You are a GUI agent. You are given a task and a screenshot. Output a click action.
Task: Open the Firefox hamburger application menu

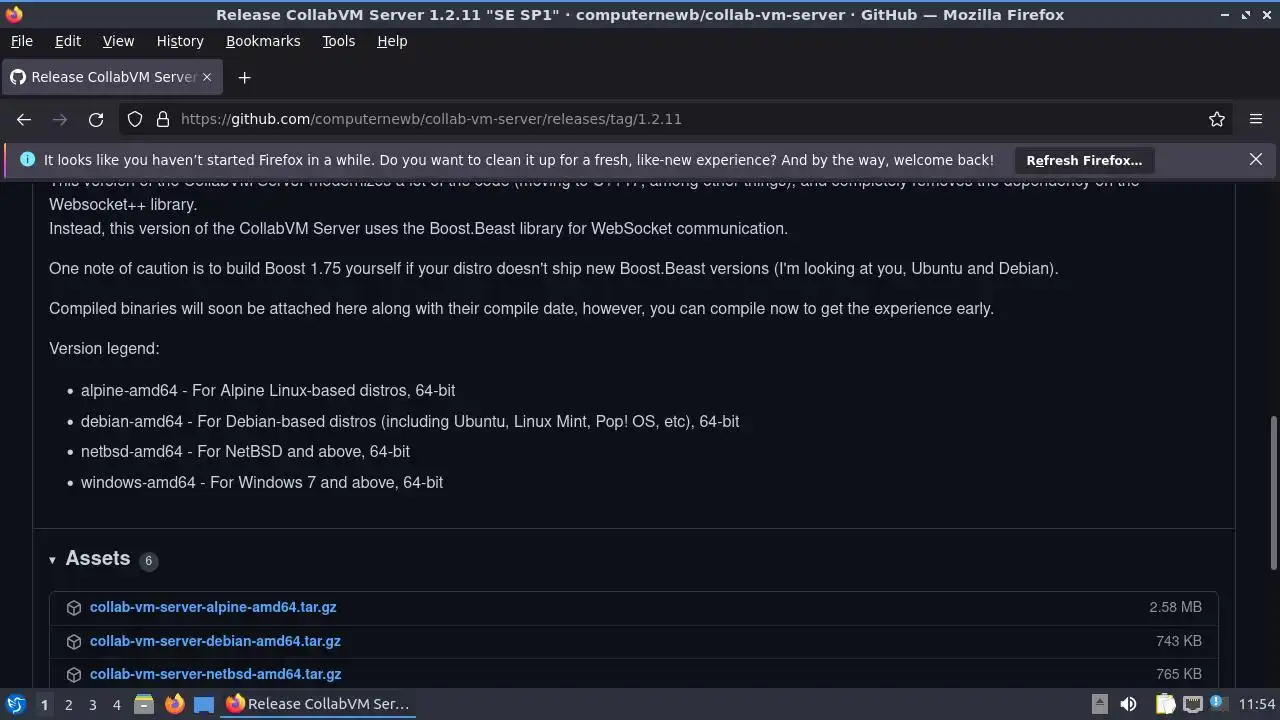click(x=1256, y=119)
